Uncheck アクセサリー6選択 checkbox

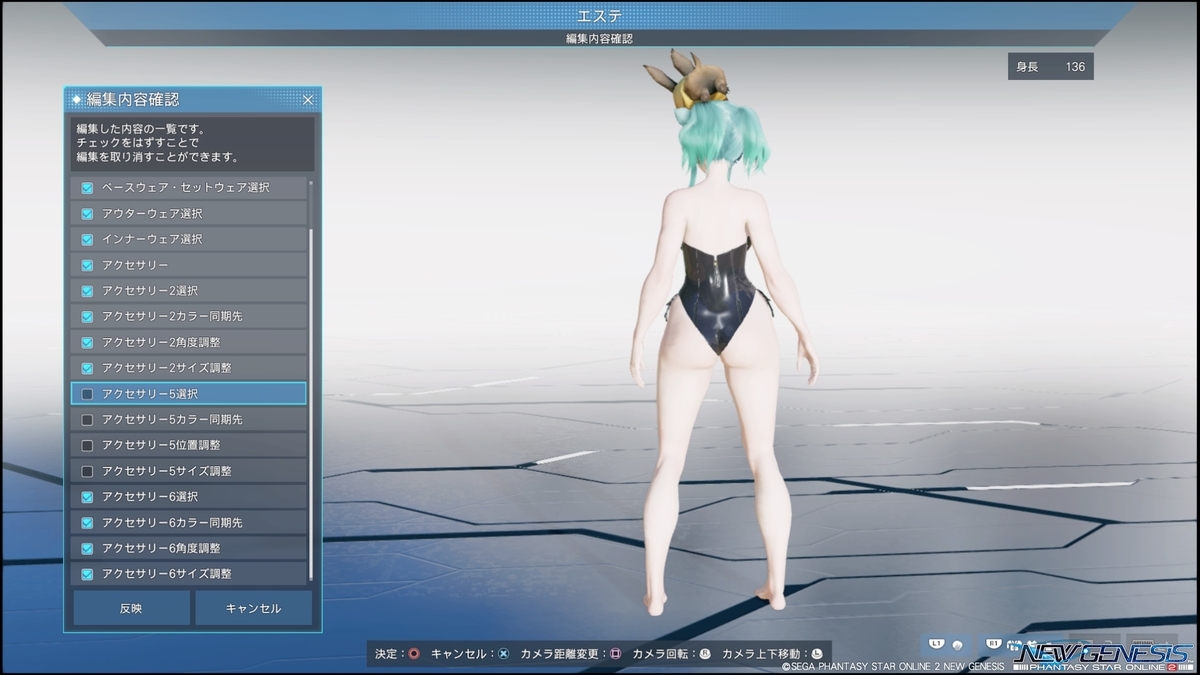point(87,497)
